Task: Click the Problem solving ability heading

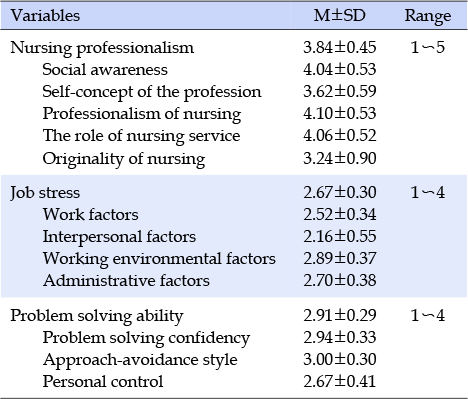Action: tap(97, 316)
